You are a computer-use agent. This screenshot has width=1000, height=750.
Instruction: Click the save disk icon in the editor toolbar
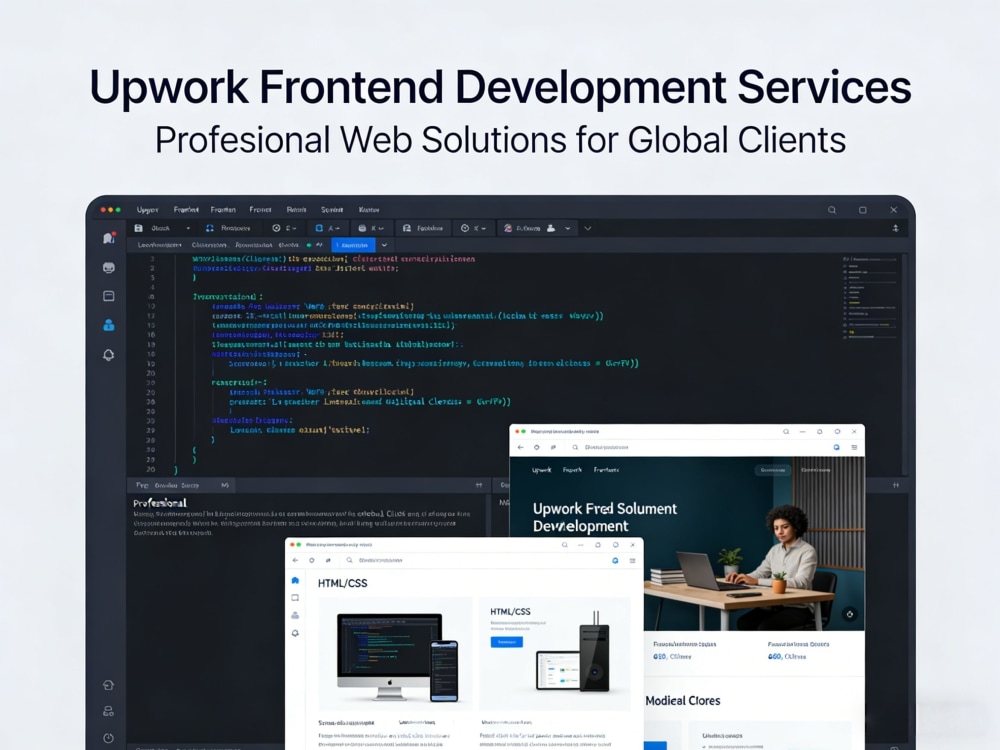[x=138, y=228]
